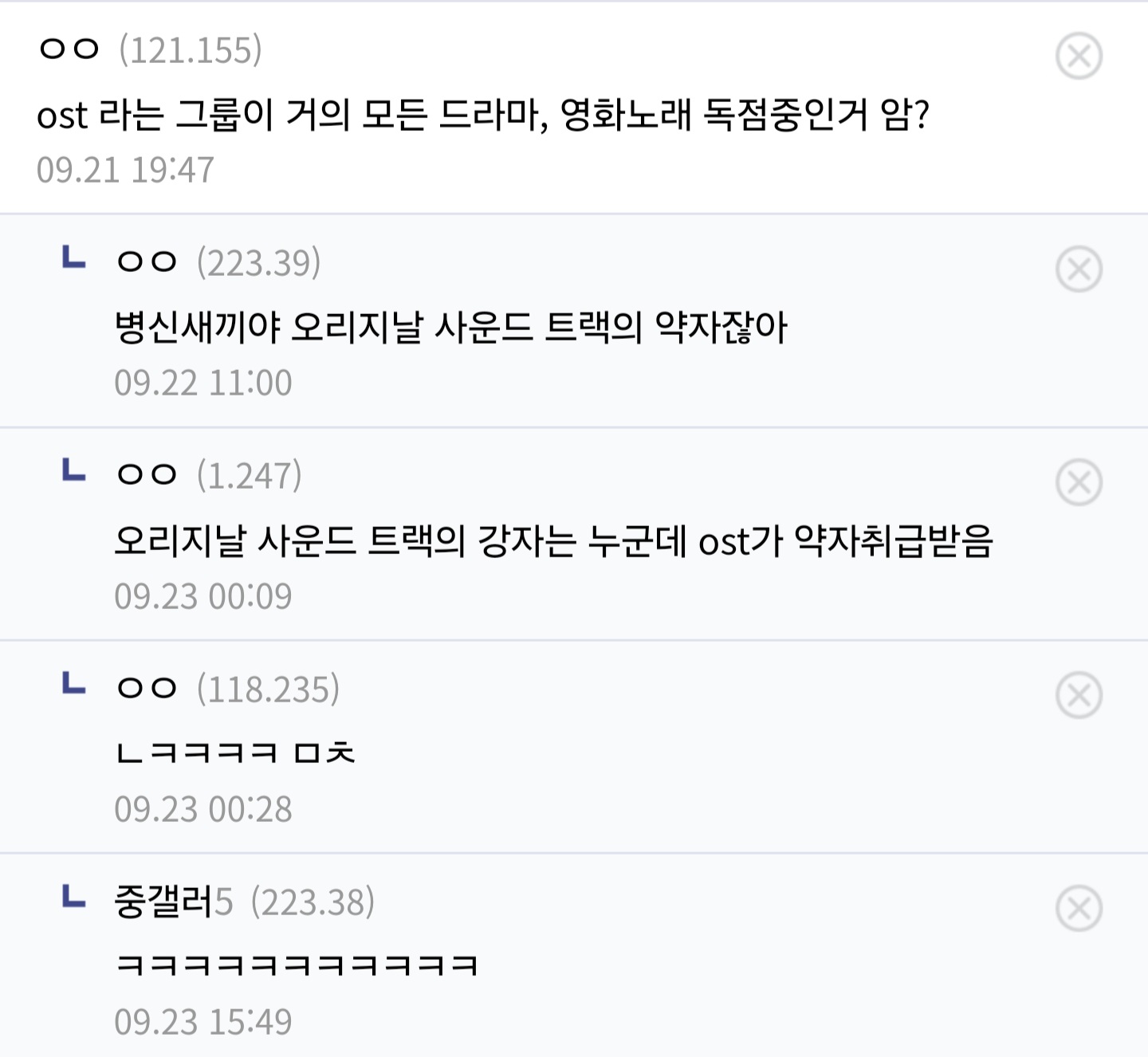Click reply arrow icon beside 중갤러5
The width and height of the screenshot is (1148, 1057).
pos(74,896)
